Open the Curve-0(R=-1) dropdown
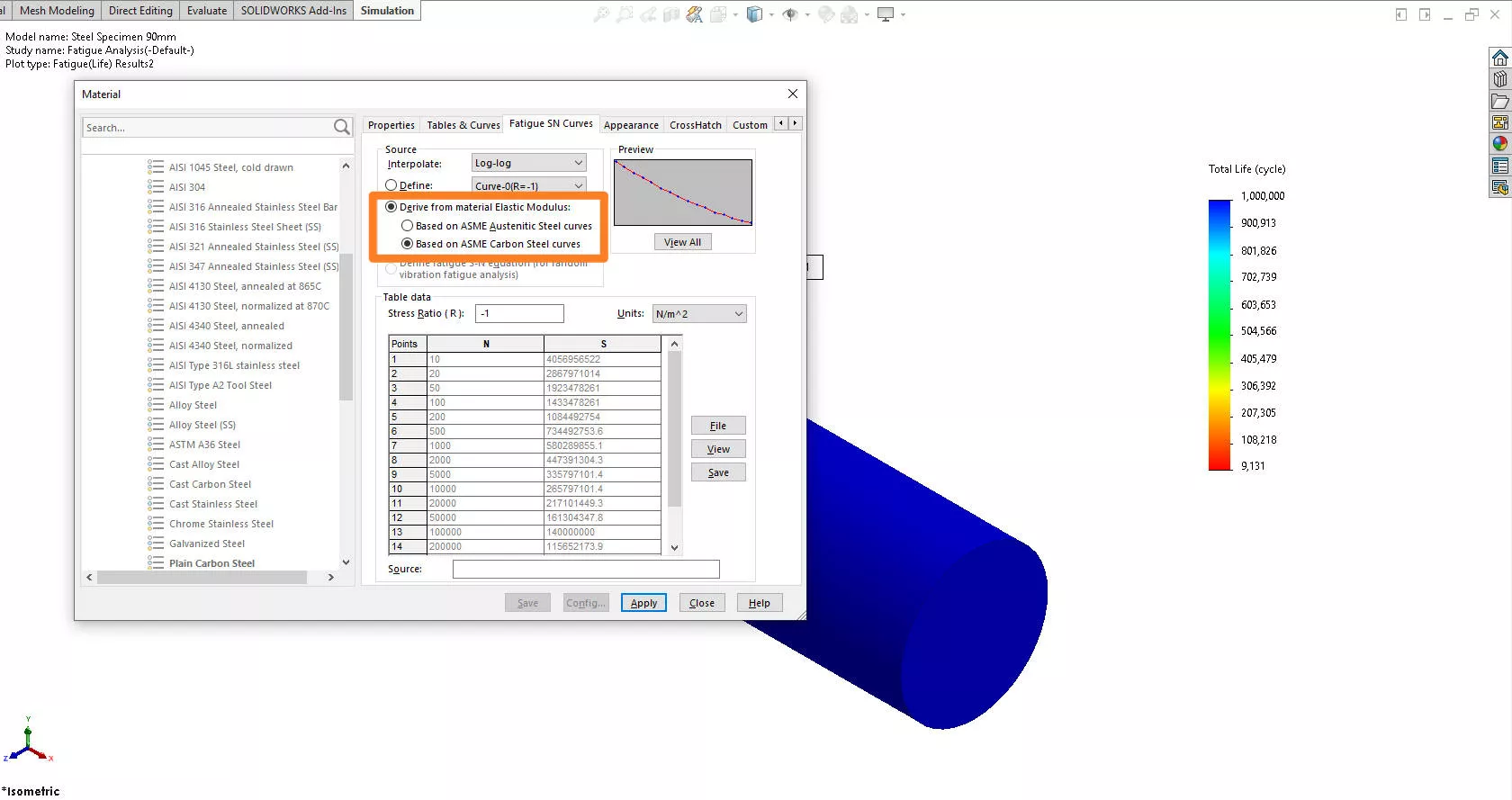The width and height of the screenshot is (1512, 800). (x=528, y=186)
